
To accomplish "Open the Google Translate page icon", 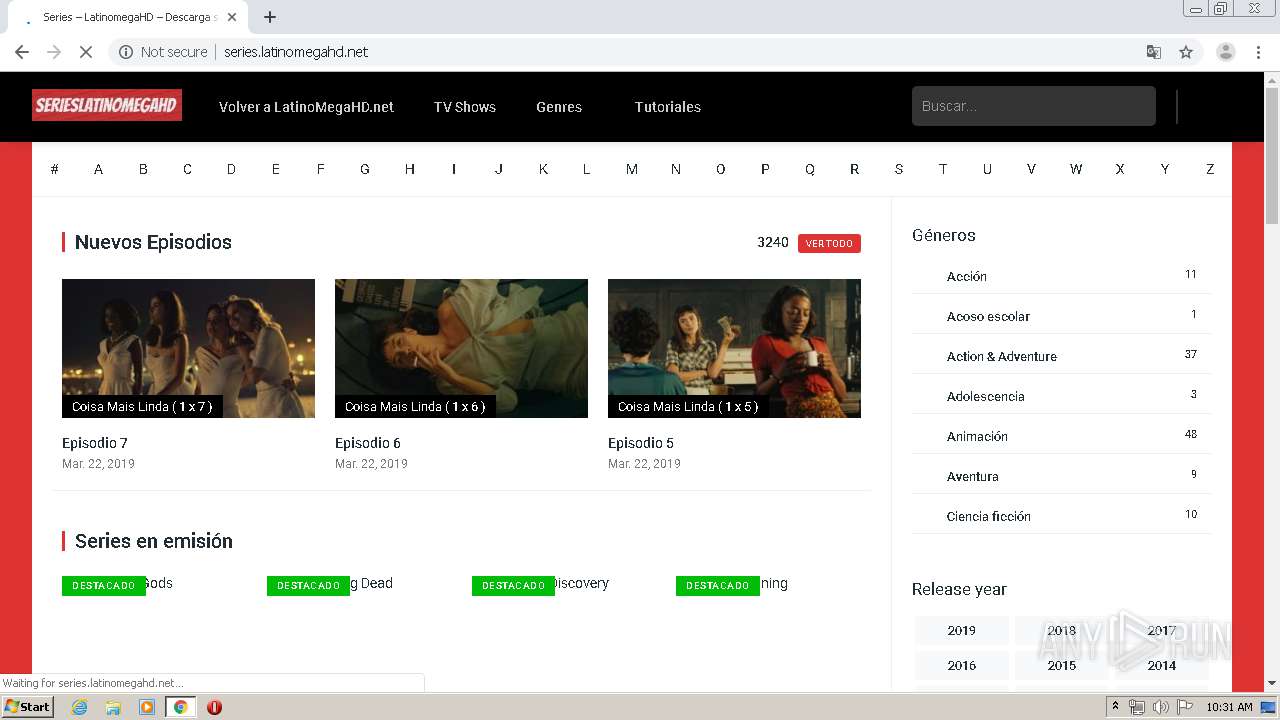I will [1153, 52].
